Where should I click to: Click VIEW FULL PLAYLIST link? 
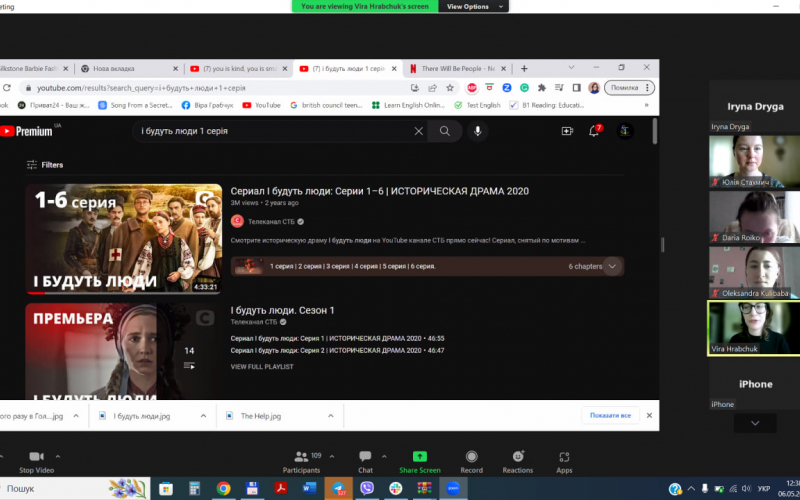(x=262, y=366)
